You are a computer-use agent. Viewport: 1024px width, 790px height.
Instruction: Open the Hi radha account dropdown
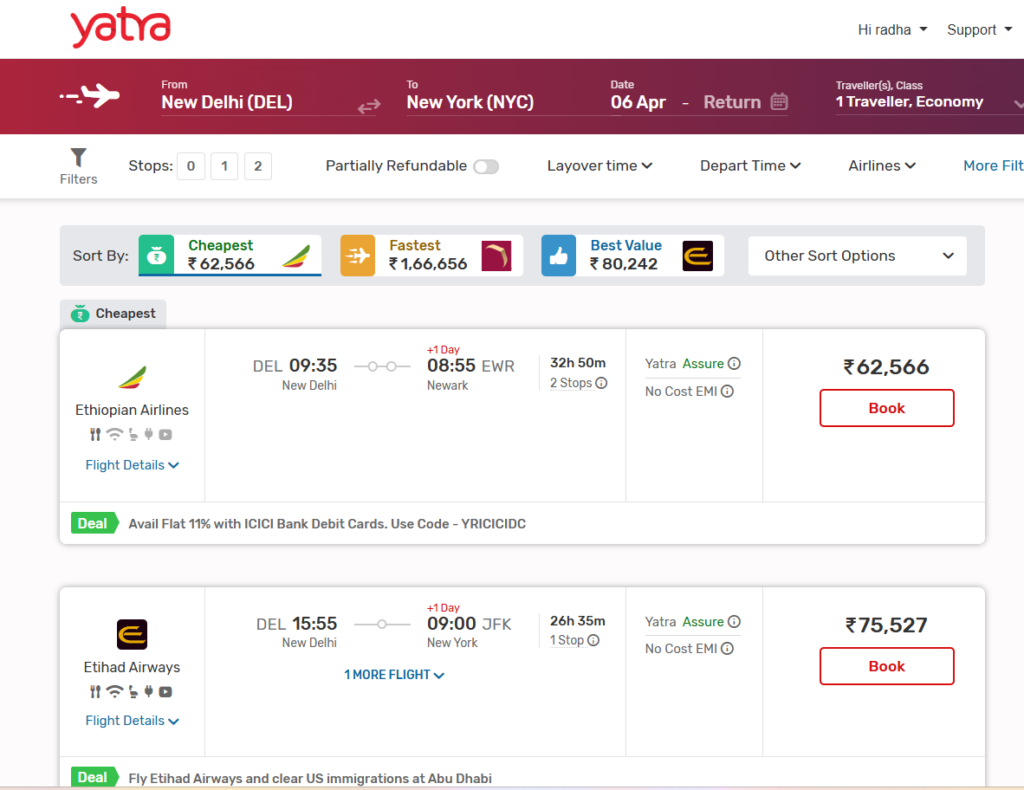(893, 29)
